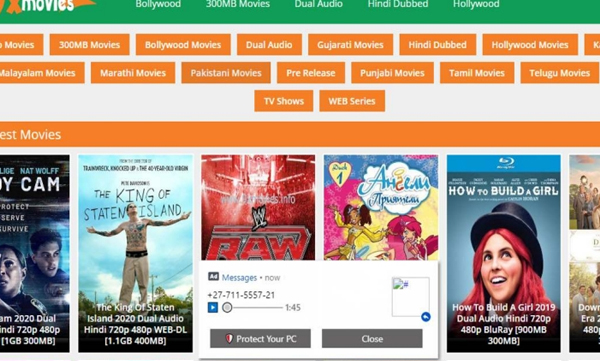Click the audio progress slider knob
Screen dimensions: 600x361
pos(227,307)
